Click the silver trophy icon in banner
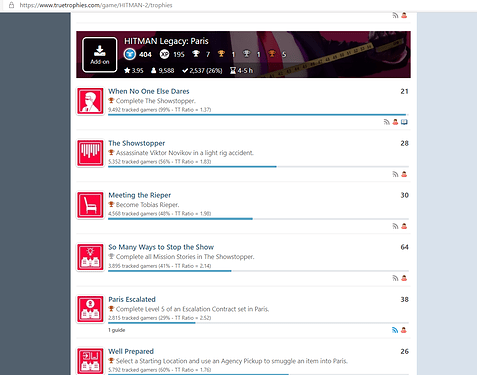Screen dimensions: 477x375 (246, 54)
